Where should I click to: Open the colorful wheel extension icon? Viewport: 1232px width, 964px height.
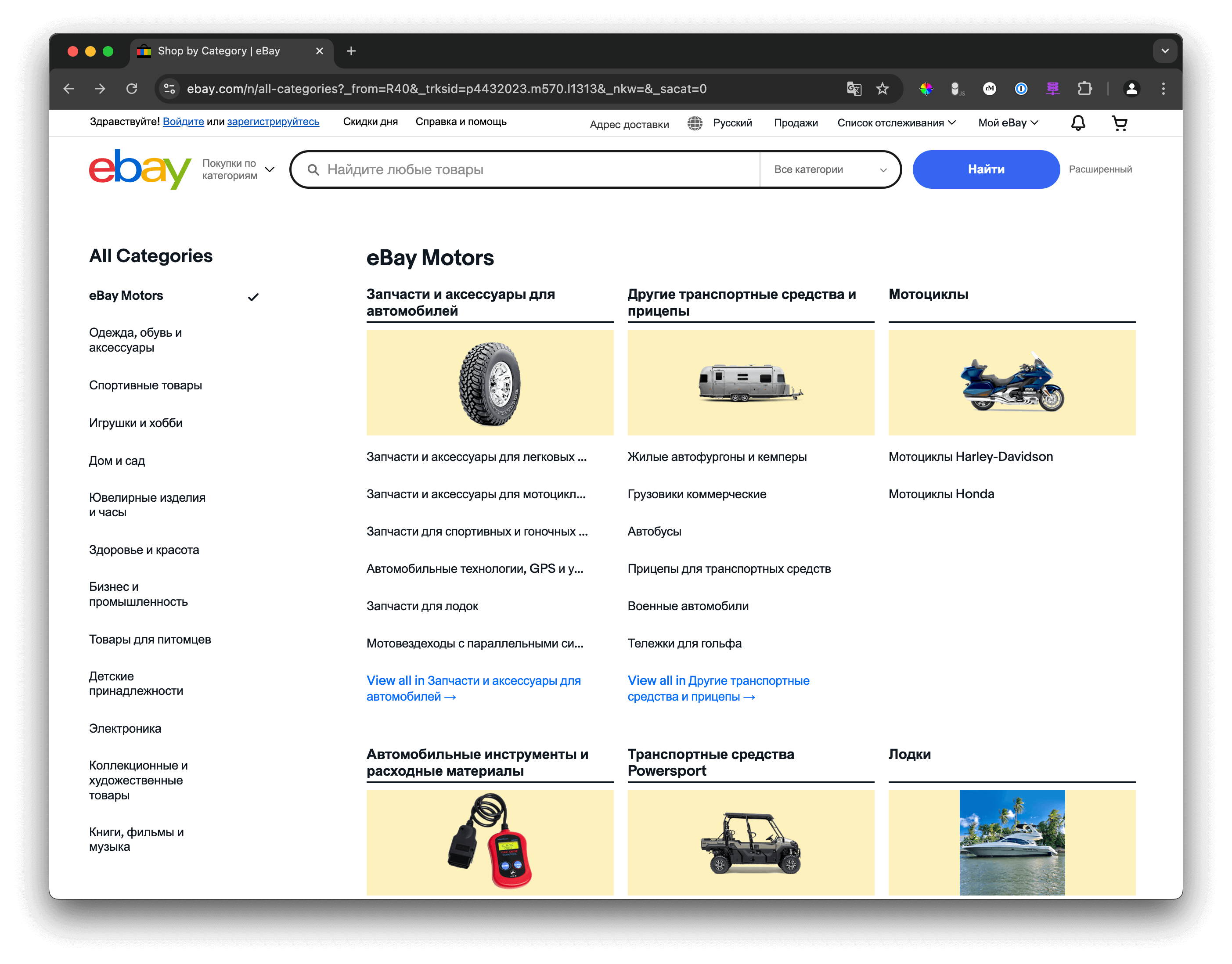click(x=926, y=89)
